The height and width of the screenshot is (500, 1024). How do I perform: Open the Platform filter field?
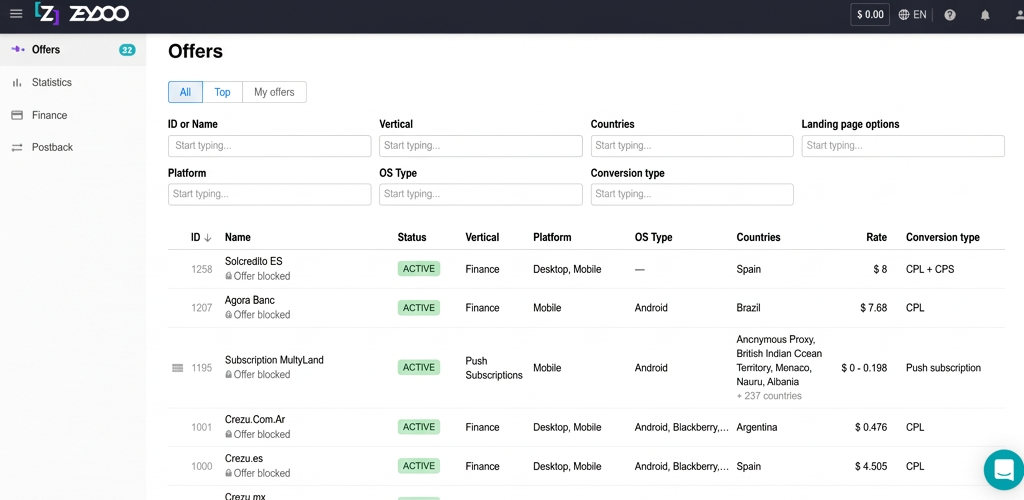[x=270, y=194]
